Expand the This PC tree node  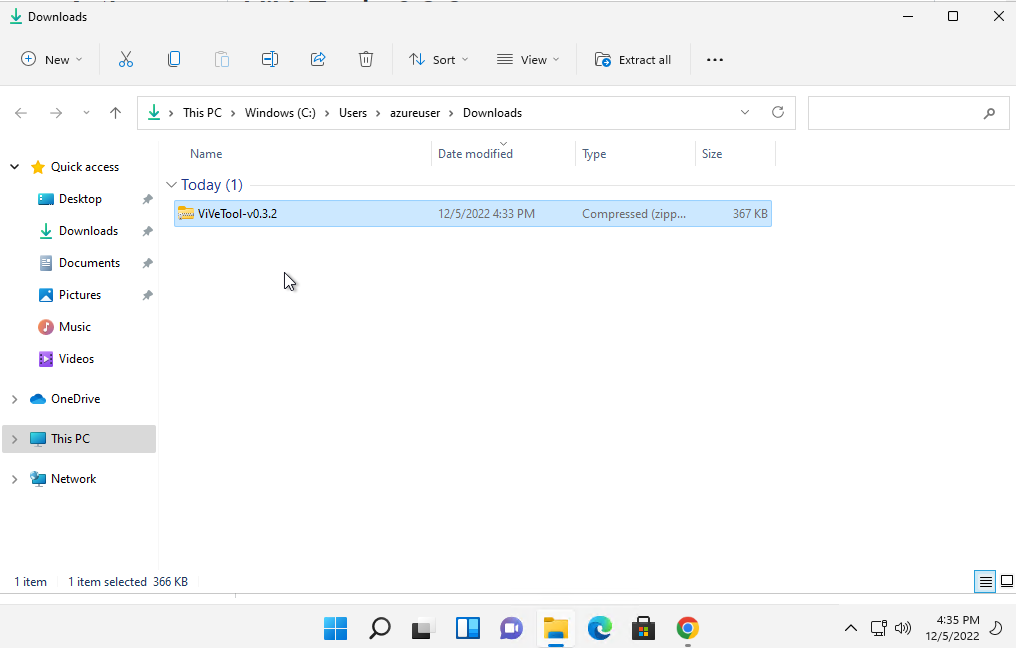pos(14,439)
